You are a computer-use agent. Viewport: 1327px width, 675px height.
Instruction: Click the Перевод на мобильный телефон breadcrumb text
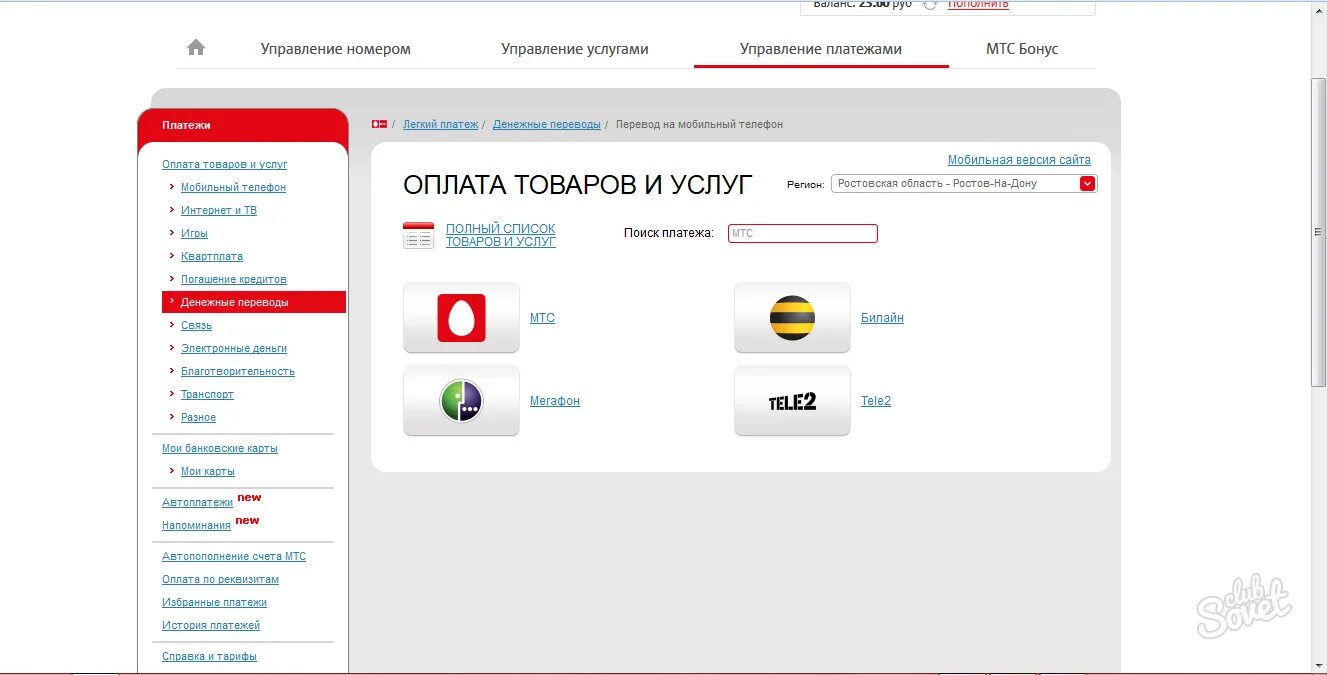click(699, 124)
